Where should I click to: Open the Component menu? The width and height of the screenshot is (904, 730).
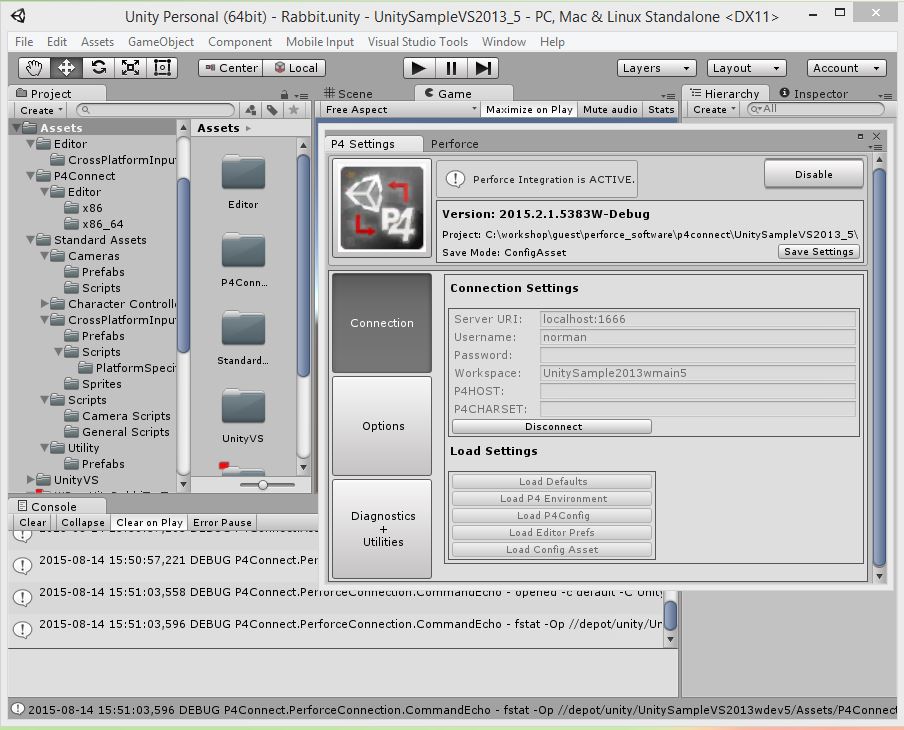pyautogui.click(x=240, y=42)
